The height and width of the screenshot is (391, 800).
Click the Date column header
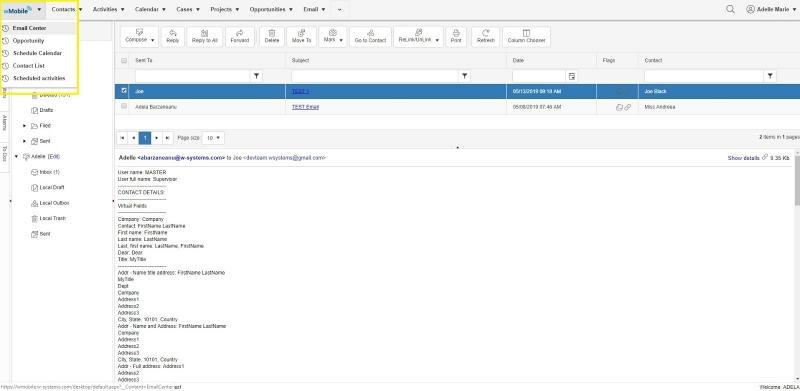tap(518, 60)
